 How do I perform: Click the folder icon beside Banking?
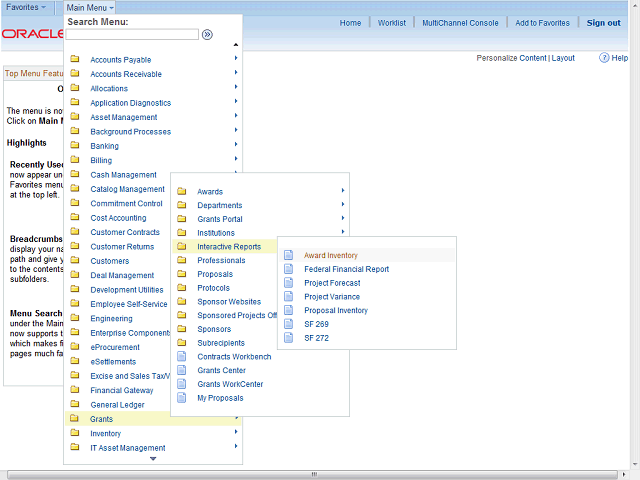(75, 145)
